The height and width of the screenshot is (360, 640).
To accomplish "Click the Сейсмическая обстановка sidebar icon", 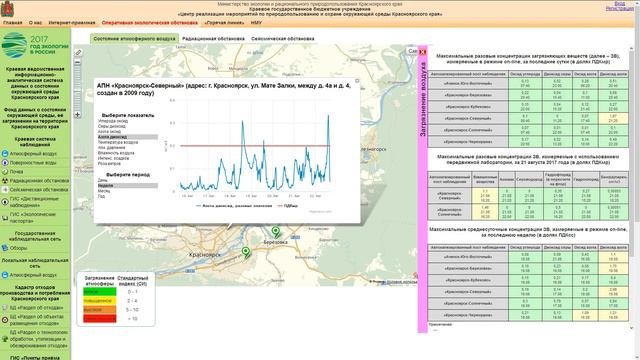I will pyautogui.click(x=5, y=190).
